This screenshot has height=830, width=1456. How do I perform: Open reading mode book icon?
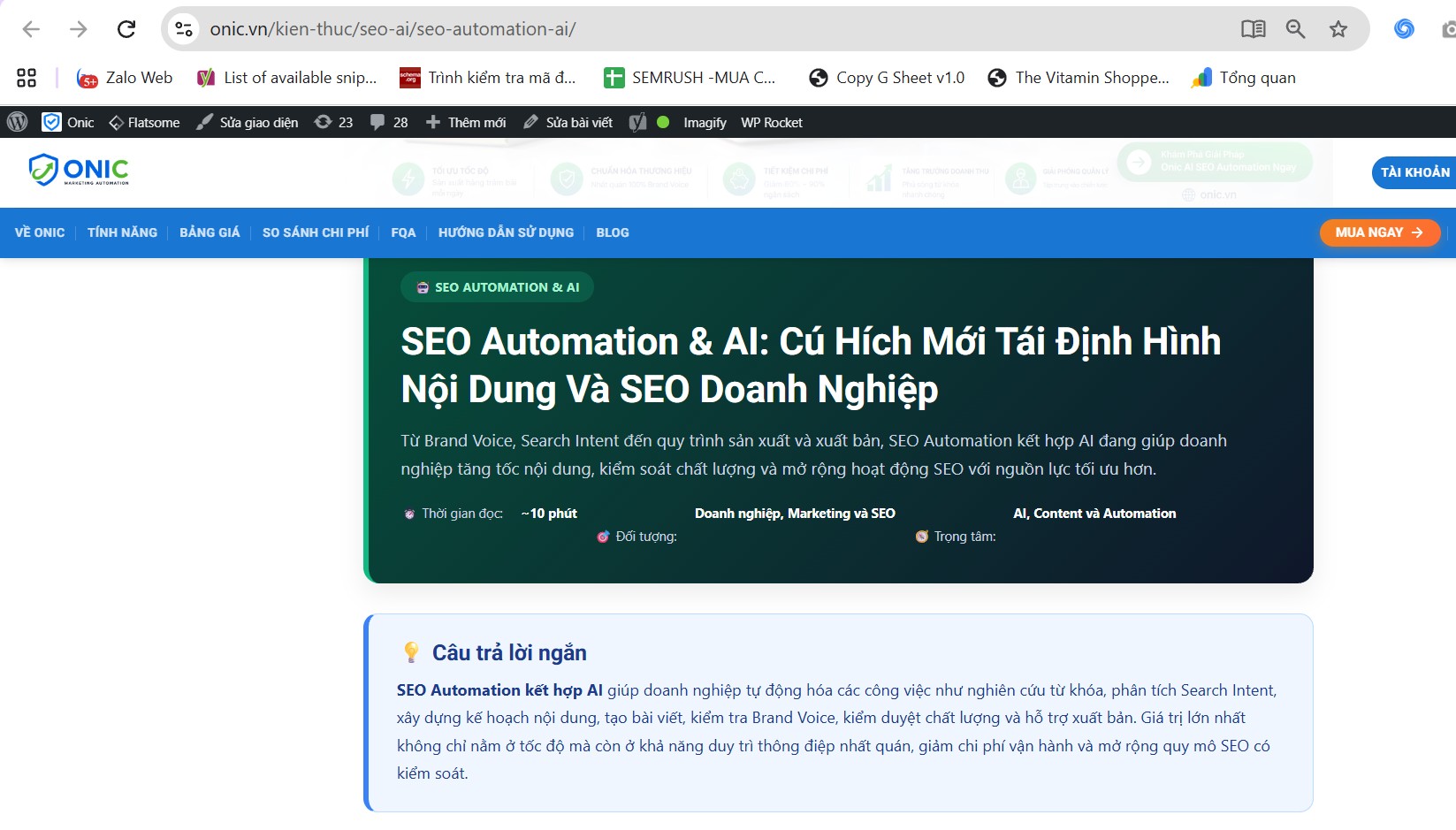click(1253, 29)
